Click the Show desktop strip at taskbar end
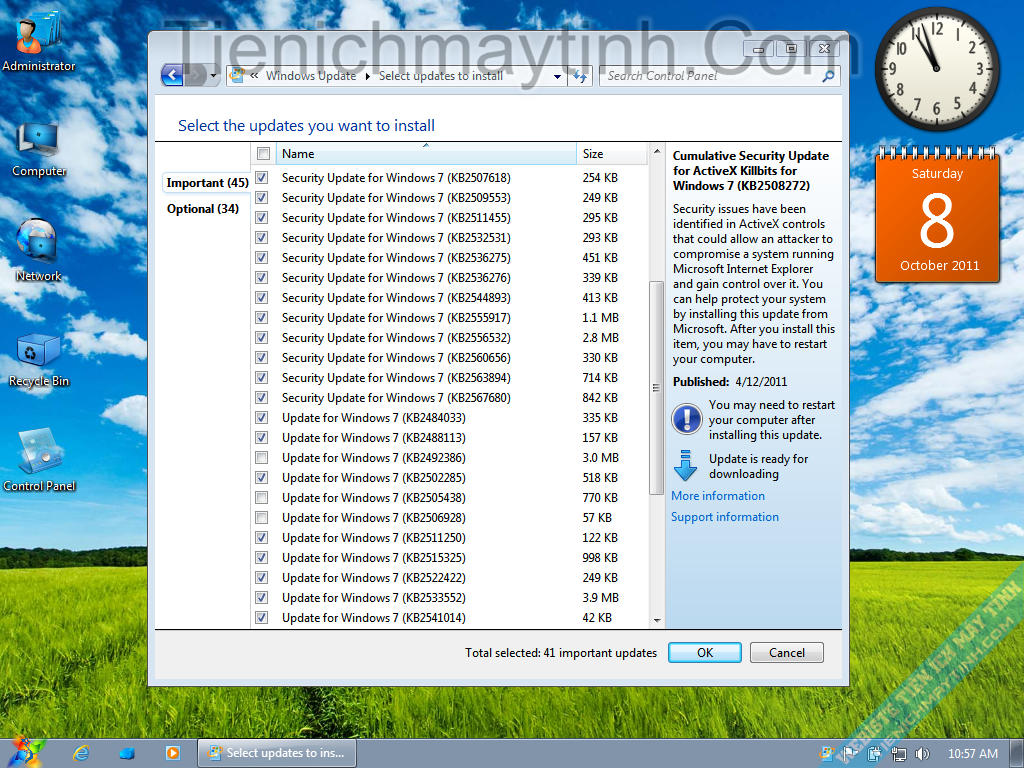 [1016, 754]
